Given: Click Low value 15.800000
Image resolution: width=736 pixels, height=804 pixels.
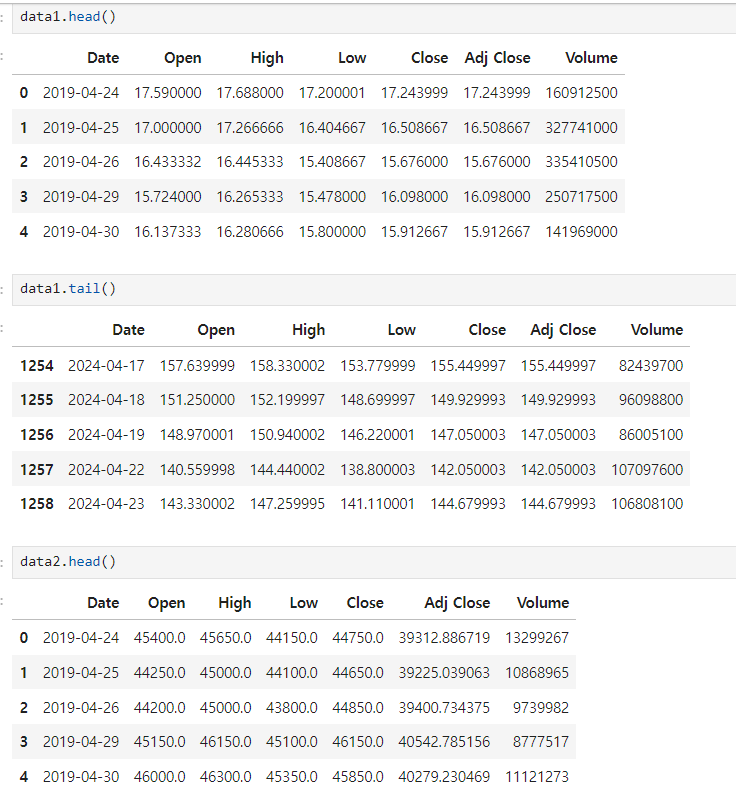Looking at the screenshot, I should click(x=332, y=232).
